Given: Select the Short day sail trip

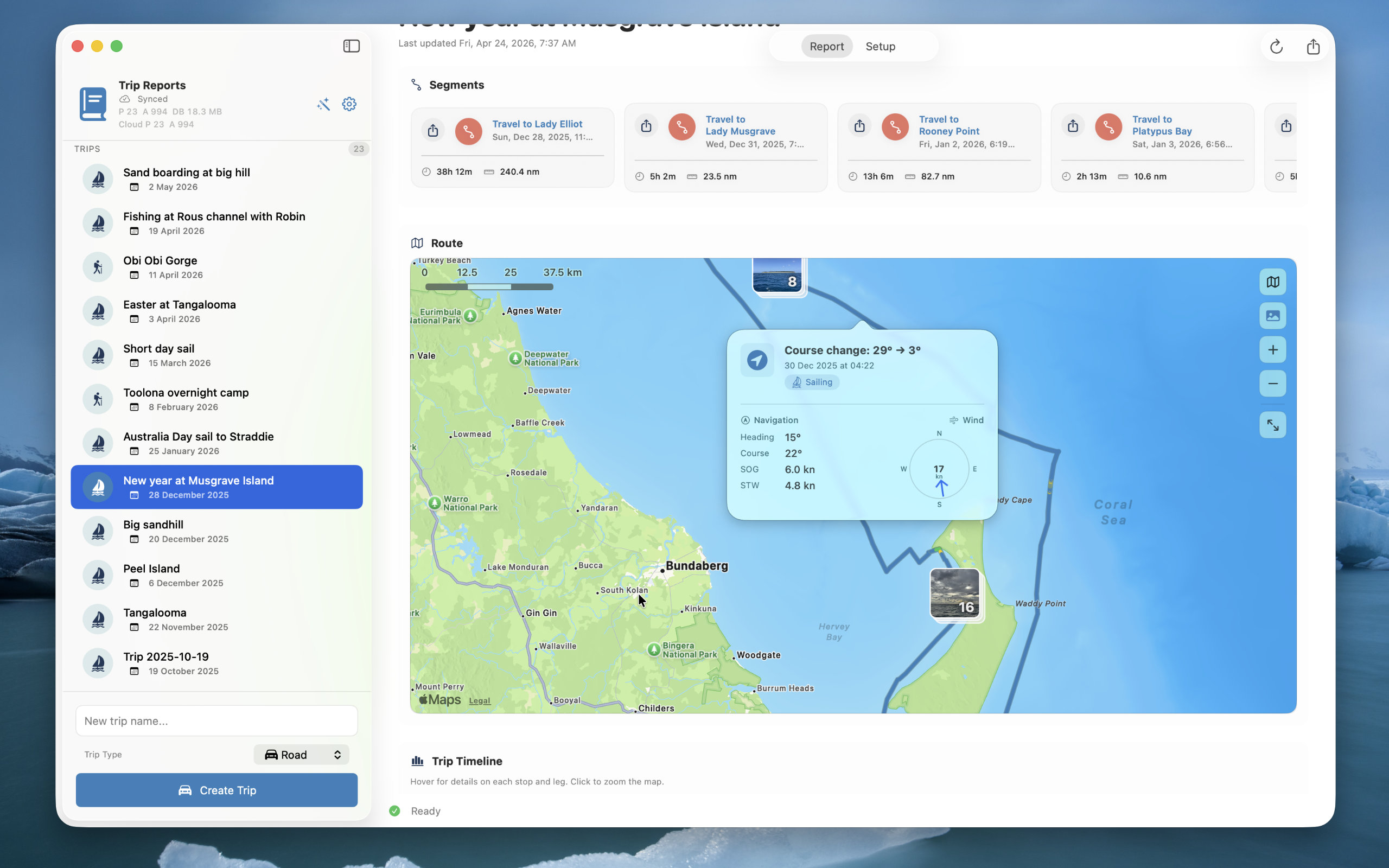Looking at the screenshot, I should click(216, 355).
